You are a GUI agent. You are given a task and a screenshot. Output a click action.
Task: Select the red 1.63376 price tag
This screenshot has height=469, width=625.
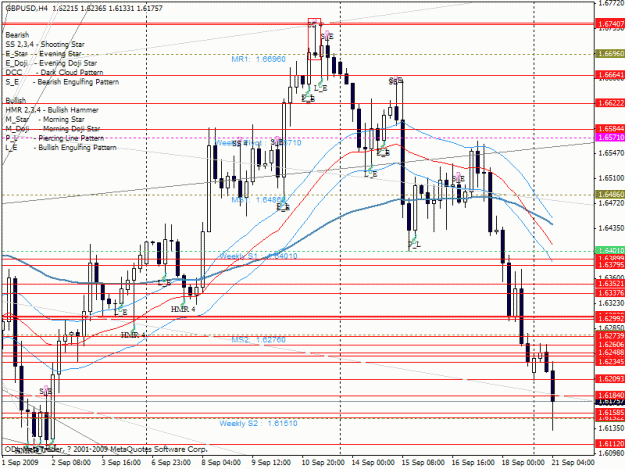tap(609, 293)
